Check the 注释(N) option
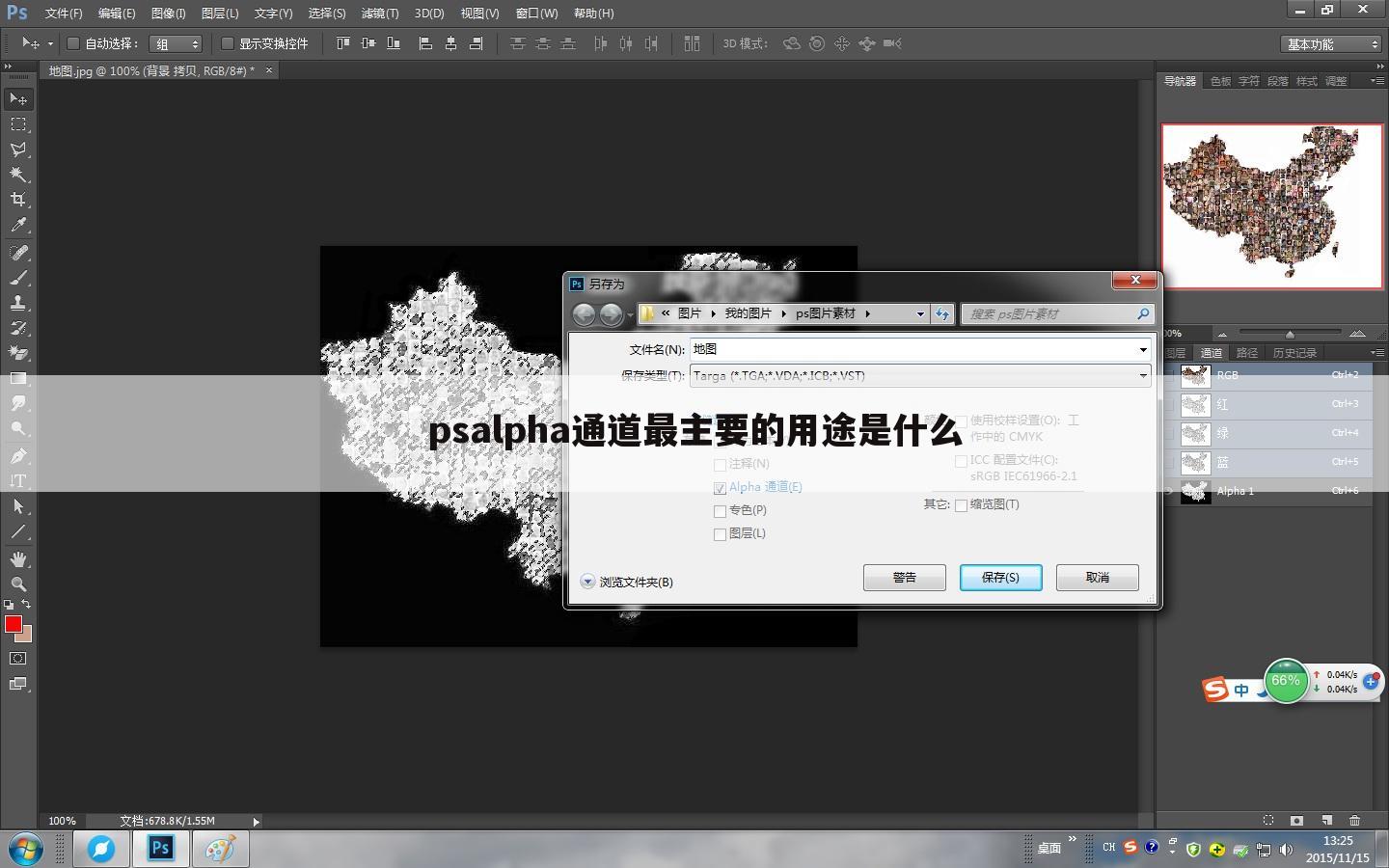 tap(720, 465)
